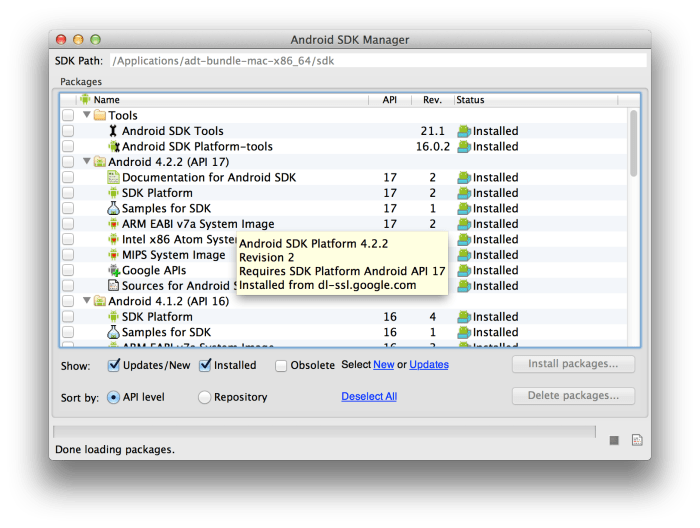Check the Documentation for Android SDK checkbox
This screenshot has width=700, height=528.
point(68,177)
